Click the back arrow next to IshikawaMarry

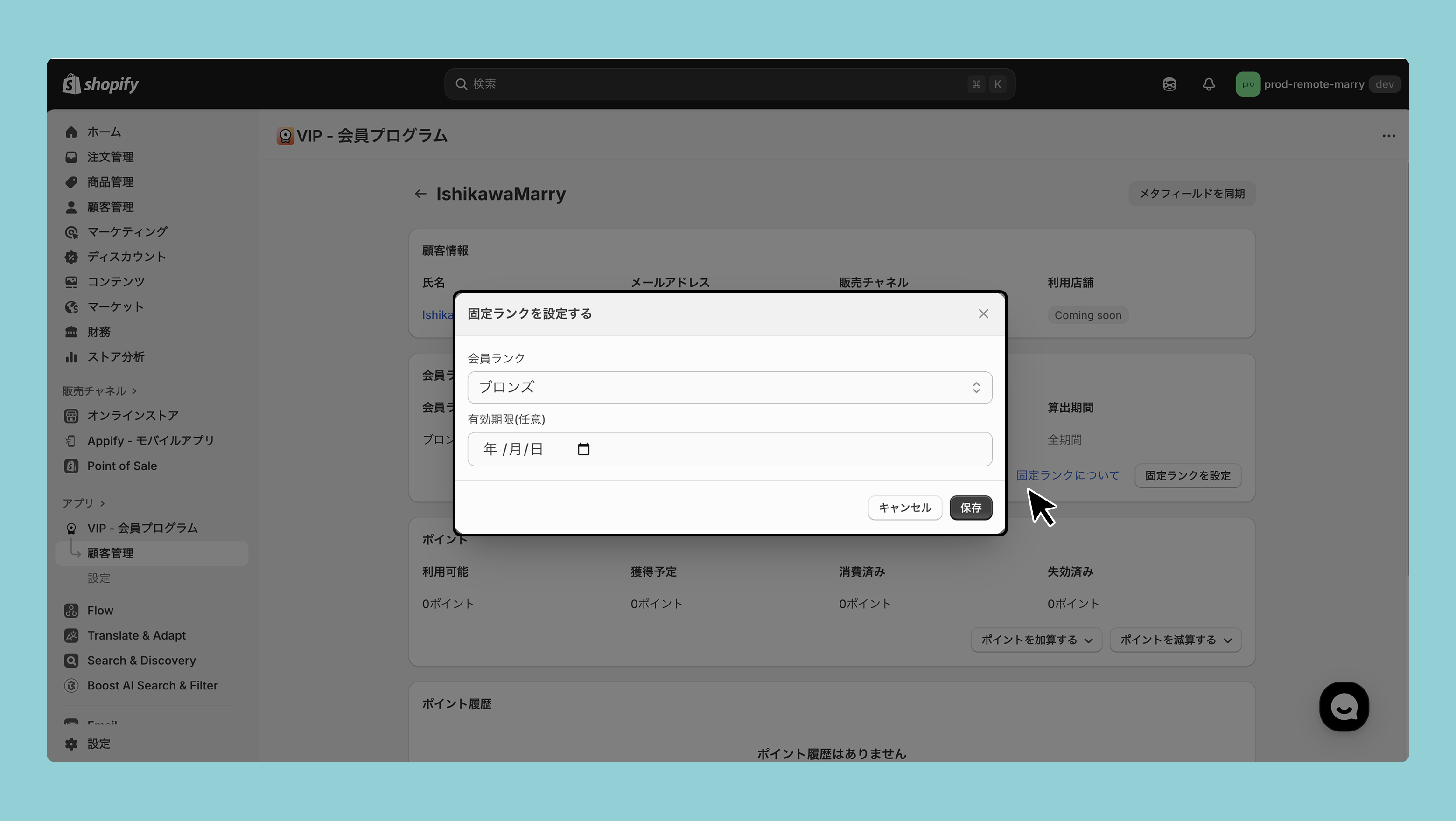(x=420, y=194)
